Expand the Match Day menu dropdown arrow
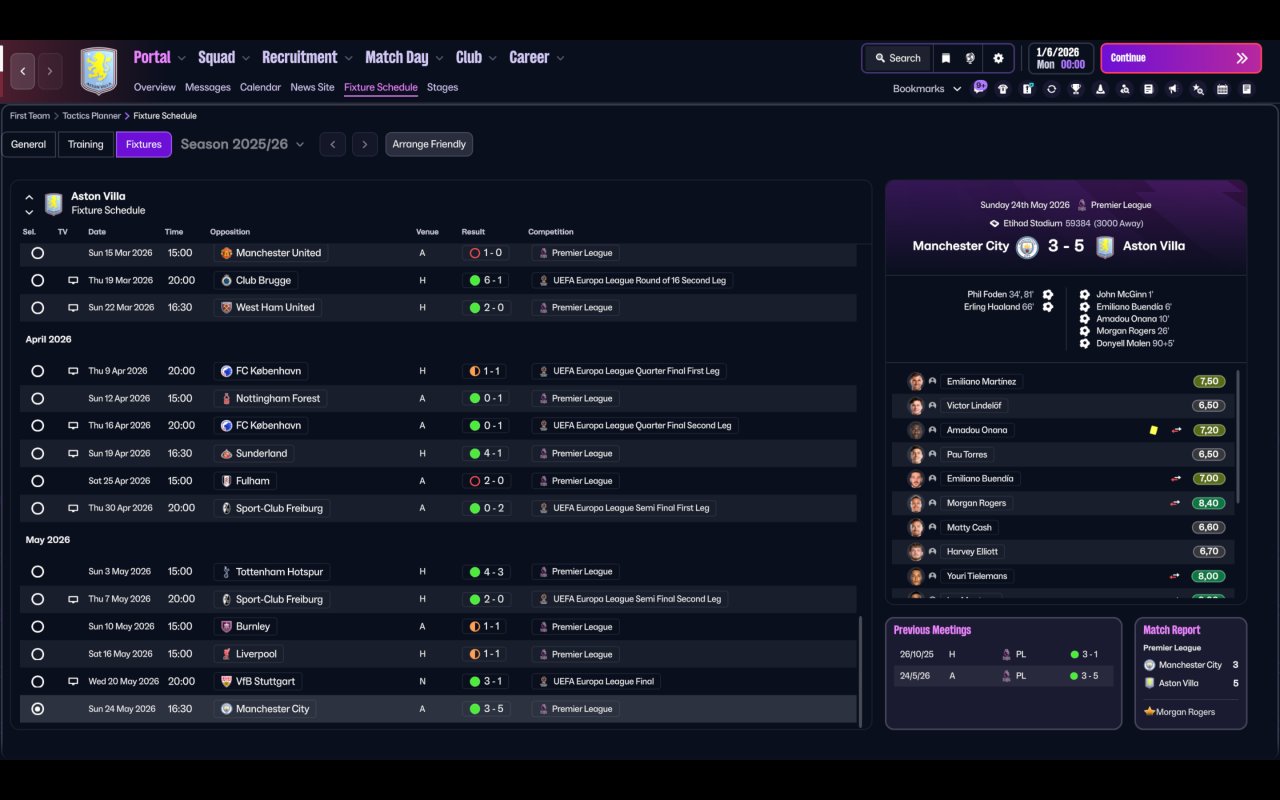Image resolution: width=1280 pixels, height=800 pixels. click(x=439, y=59)
